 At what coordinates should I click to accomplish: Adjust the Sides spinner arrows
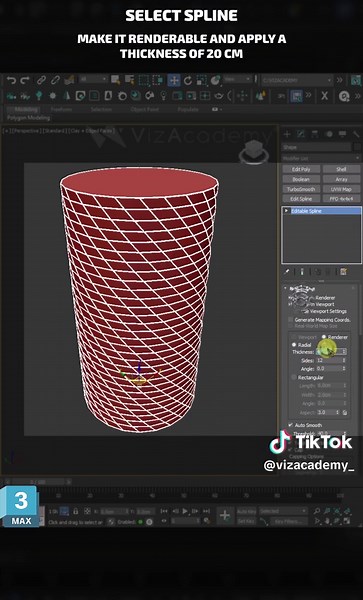point(344,360)
